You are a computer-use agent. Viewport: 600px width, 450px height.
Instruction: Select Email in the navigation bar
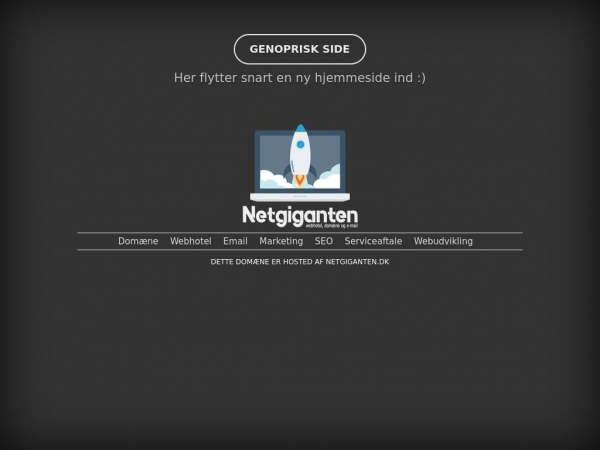235,241
